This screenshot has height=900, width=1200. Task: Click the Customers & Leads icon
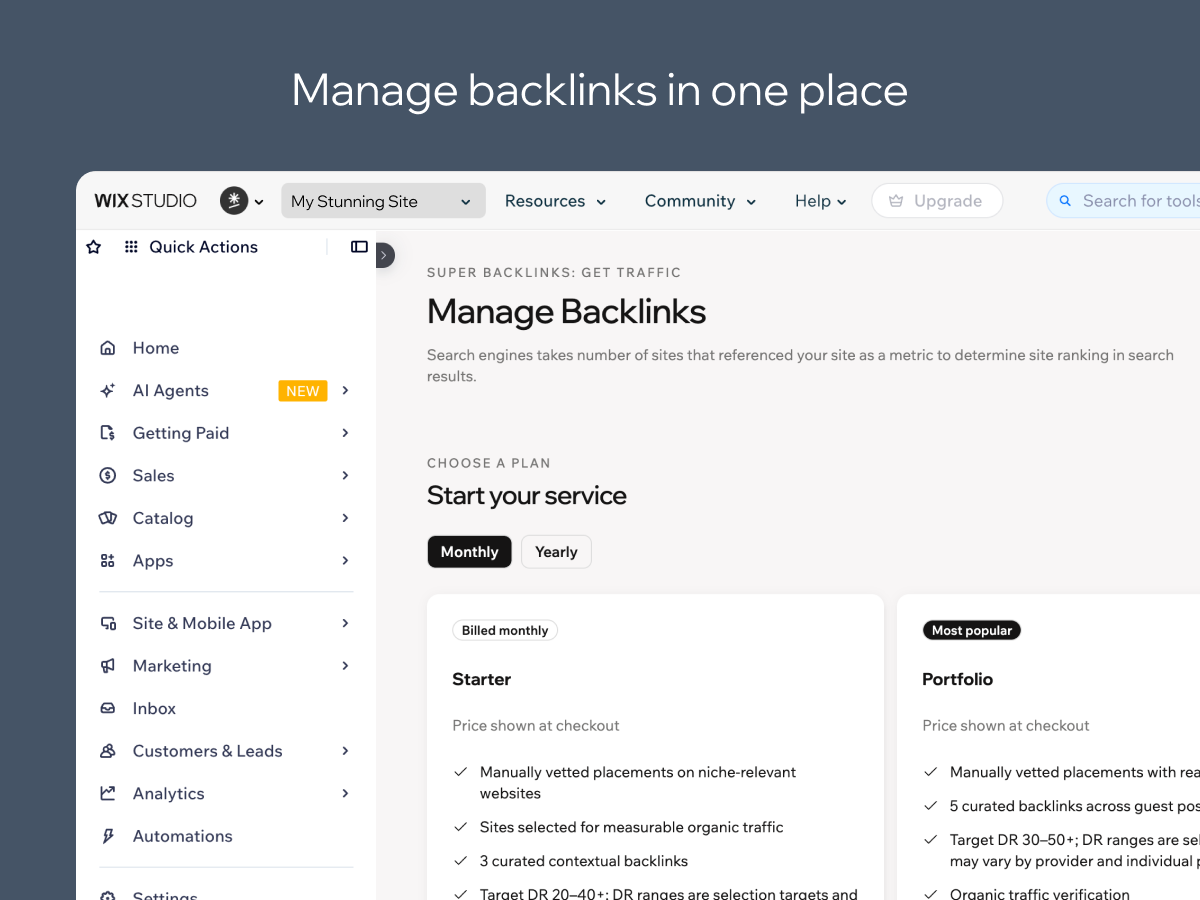(108, 751)
